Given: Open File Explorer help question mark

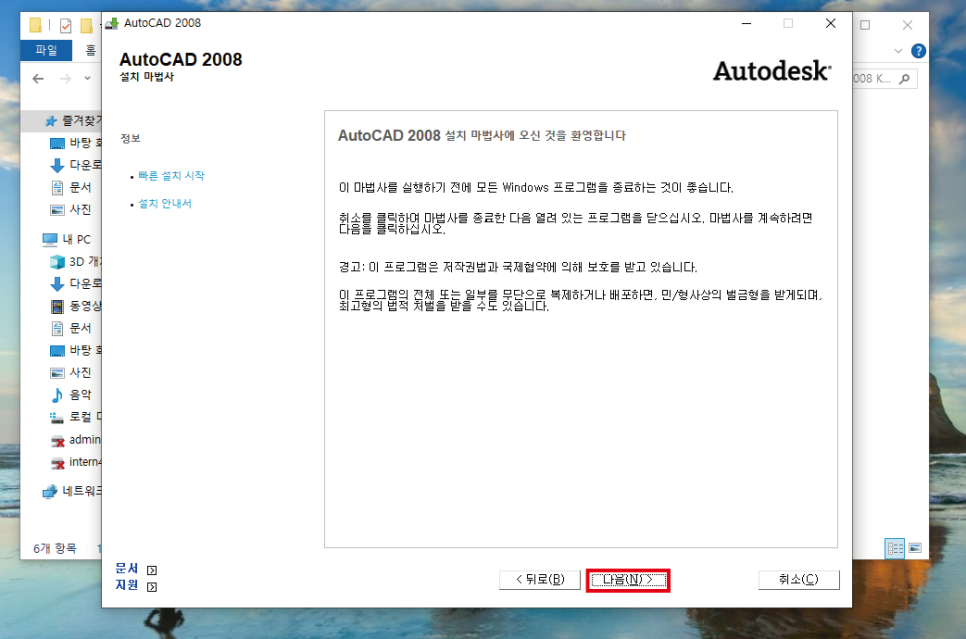Looking at the screenshot, I should [918, 51].
